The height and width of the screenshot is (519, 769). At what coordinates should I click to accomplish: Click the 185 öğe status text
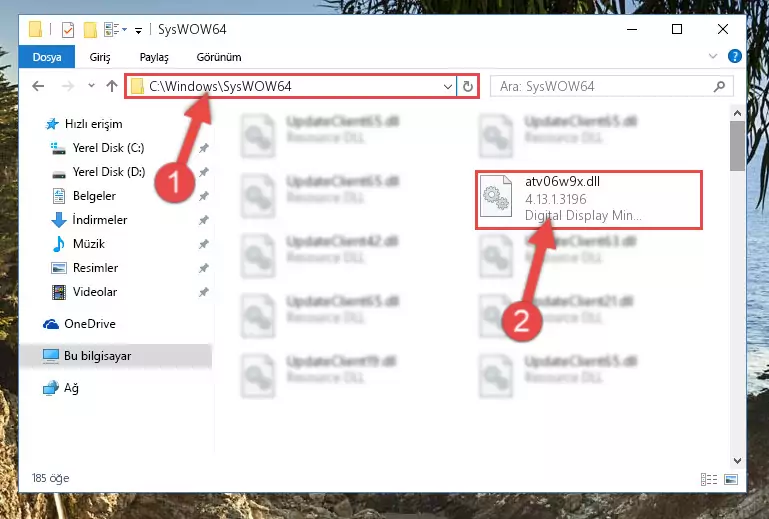pos(51,478)
